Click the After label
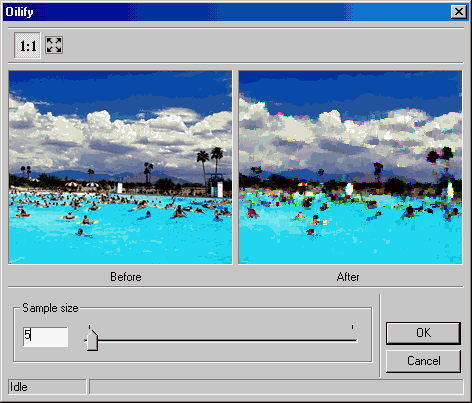472x403 pixels. 348,277
